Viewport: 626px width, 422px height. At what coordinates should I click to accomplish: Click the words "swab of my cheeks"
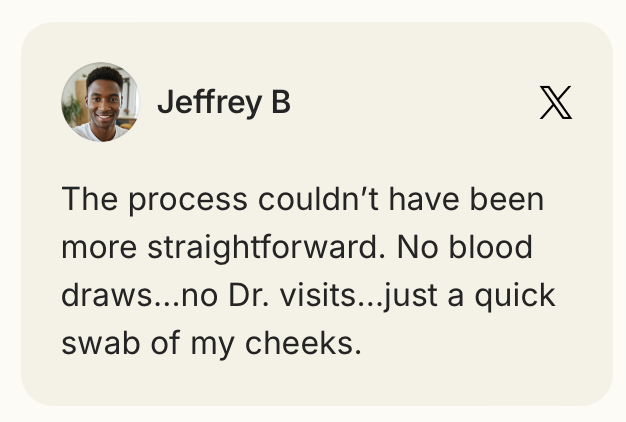[x=210, y=344]
